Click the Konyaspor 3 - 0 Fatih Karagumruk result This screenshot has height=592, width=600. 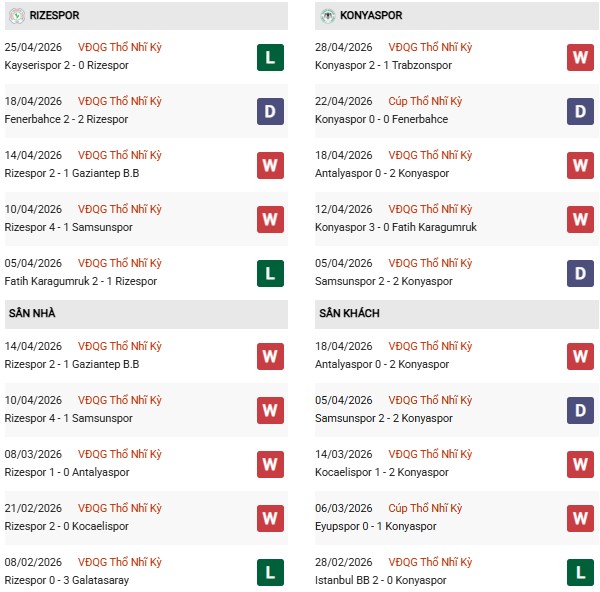[398, 227]
